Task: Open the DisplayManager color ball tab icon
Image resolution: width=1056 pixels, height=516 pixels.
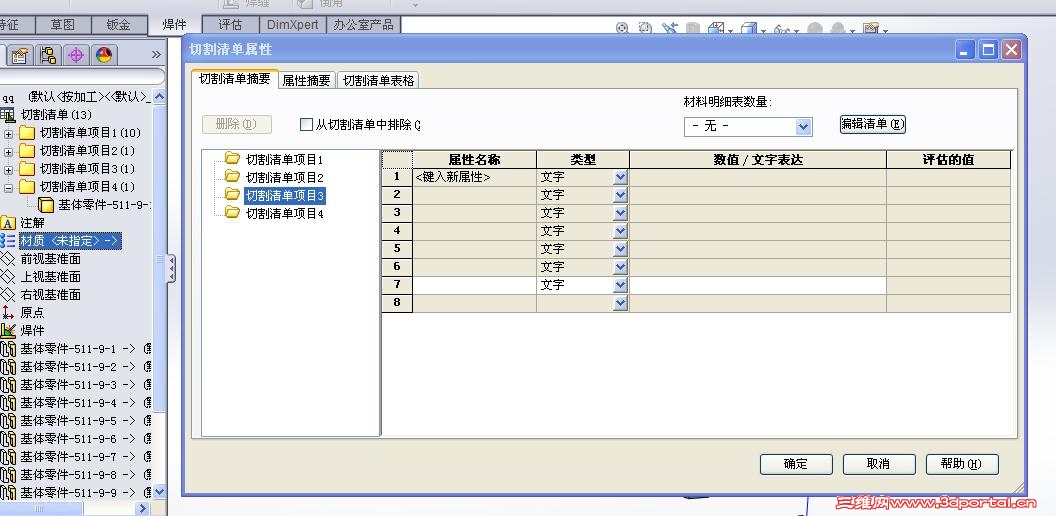Action: pos(103,55)
